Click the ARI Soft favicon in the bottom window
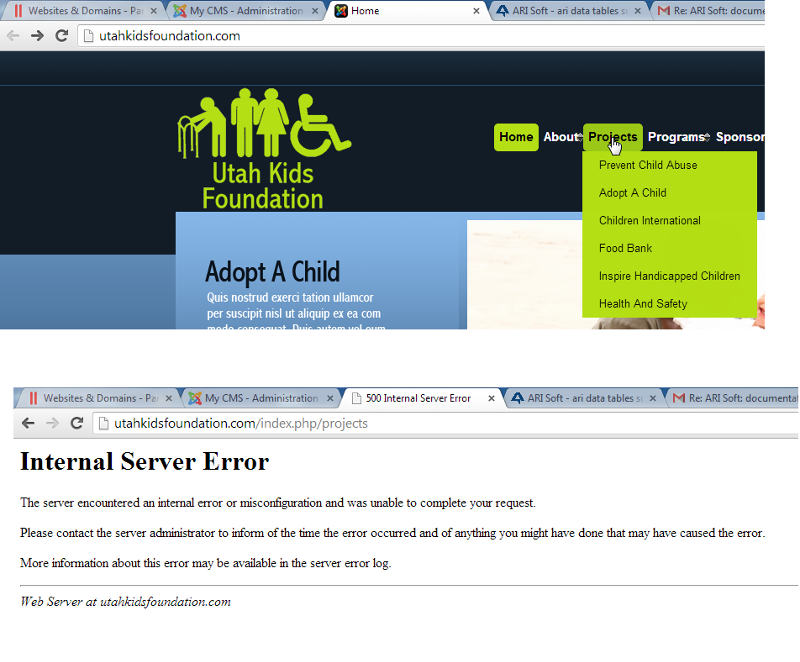Image resolution: width=800 pixels, height=662 pixels. tap(517, 398)
